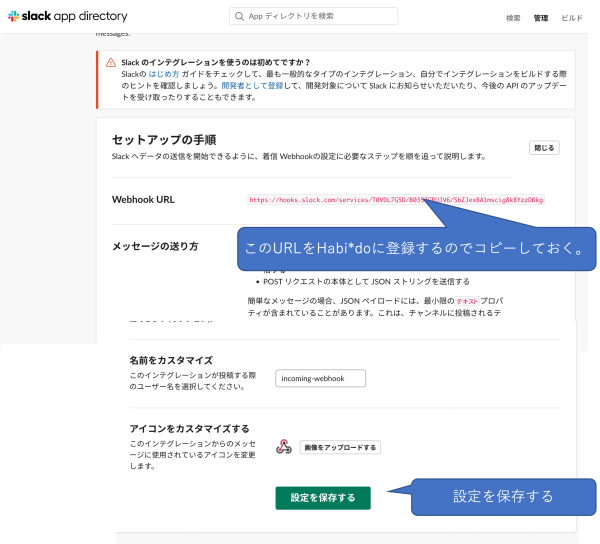Screen dimensions: 600x544
Task: Click the Slack app directory logo
Action: pyautogui.click(x=68, y=16)
